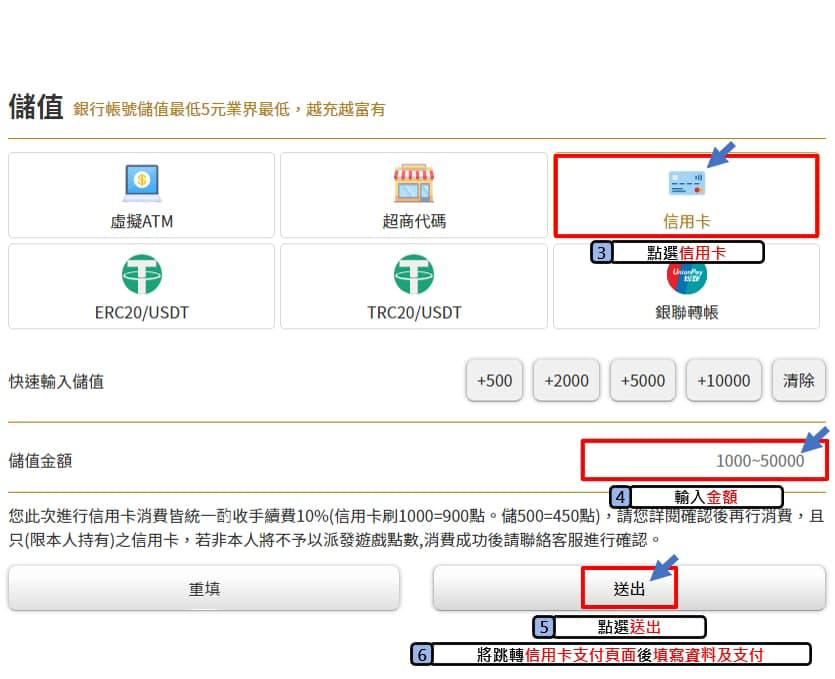Choose 銀聯轉帳 as payment method
This screenshot has width=835, height=679.
[x=686, y=312]
